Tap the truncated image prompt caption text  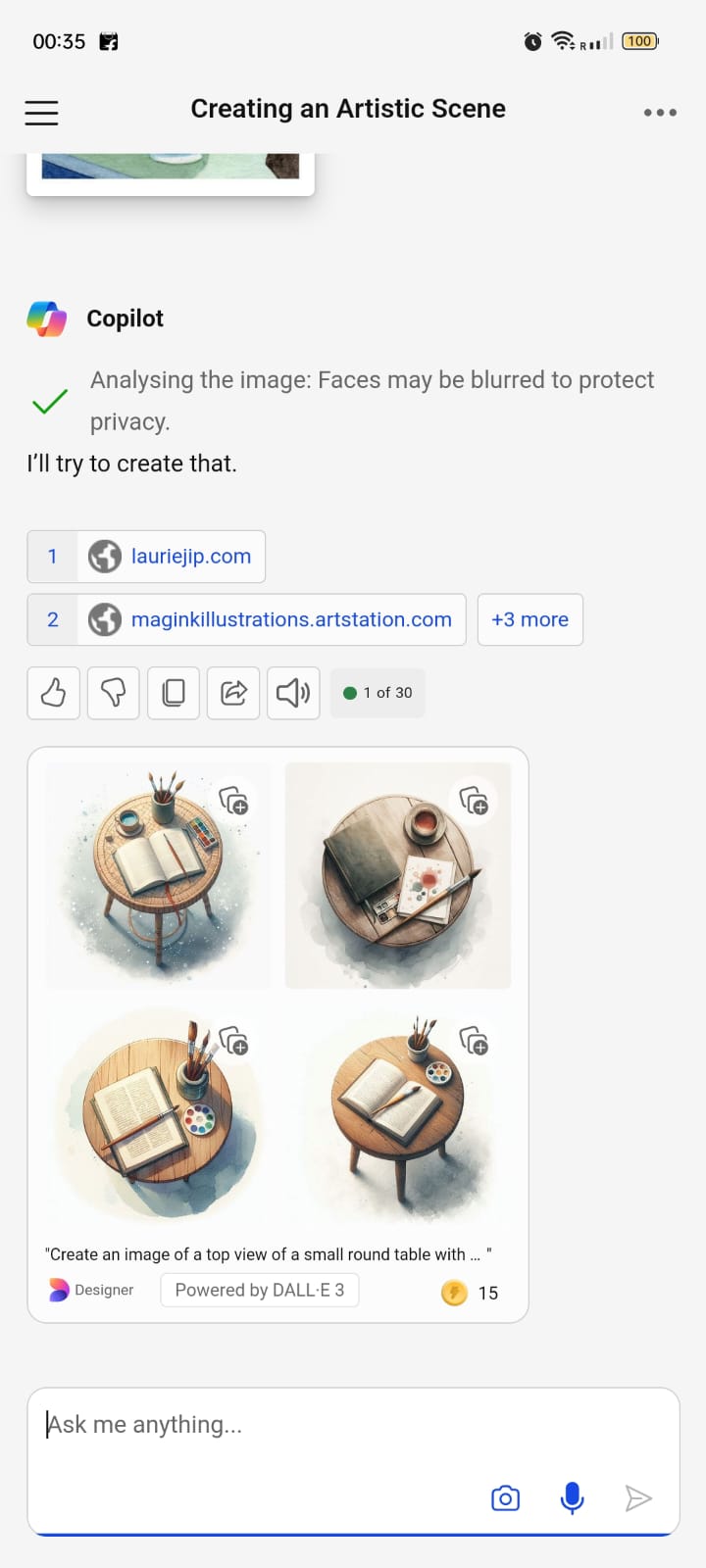pos(268,1254)
